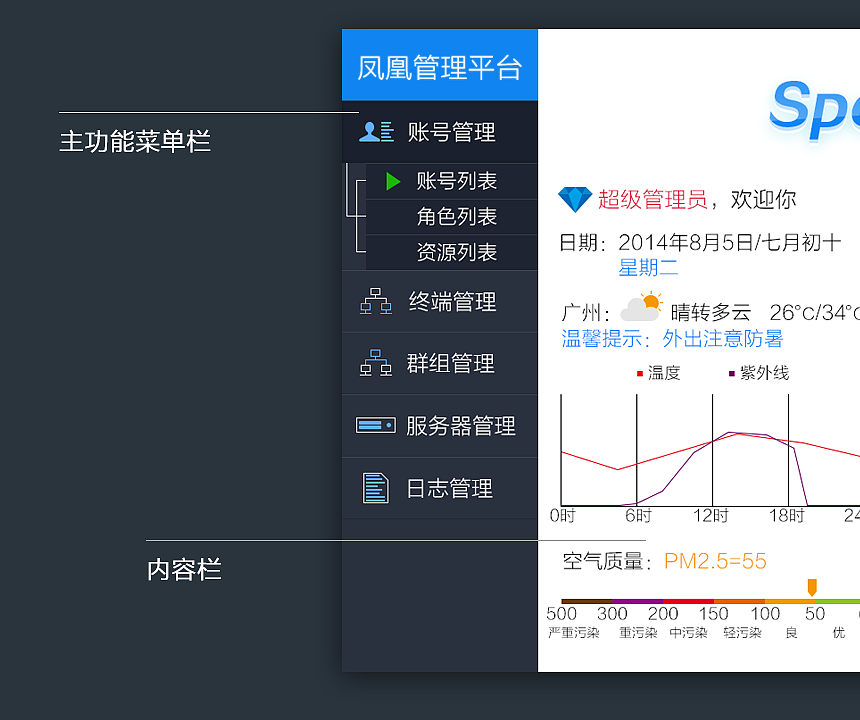Click the 500 scale value
Image resolution: width=860 pixels, height=720 pixels.
click(561, 613)
